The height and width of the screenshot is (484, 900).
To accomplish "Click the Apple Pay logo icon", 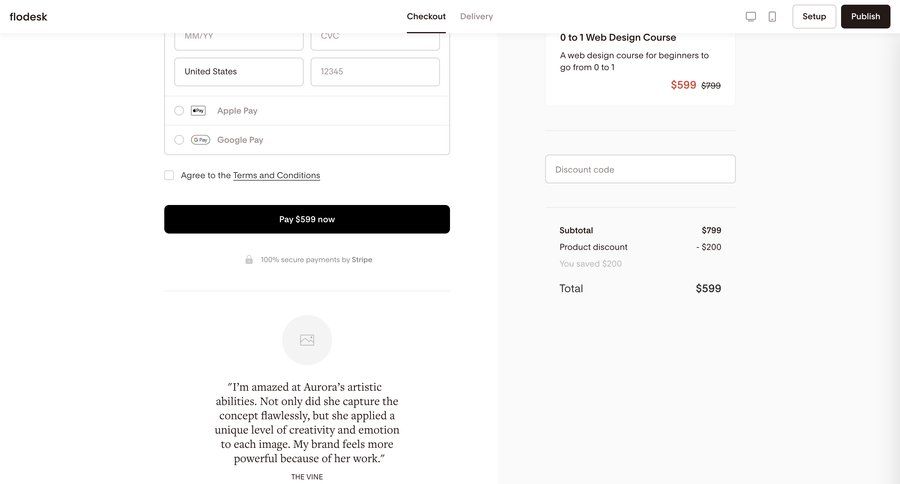I will pyautogui.click(x=199, y=111).
